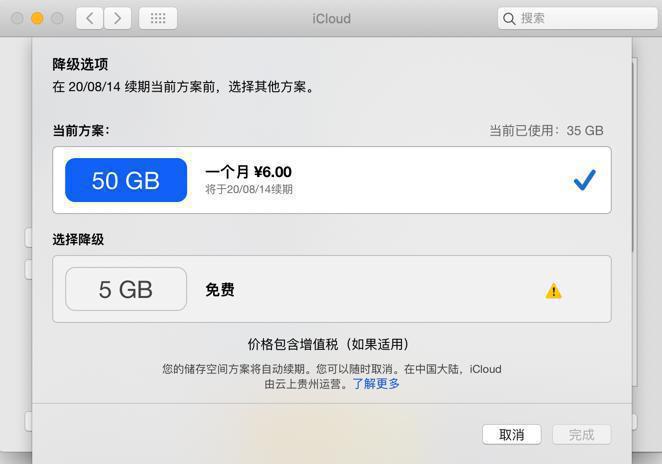Click the 5 GB storage badge

pyautogui.click(x=126, y=289)
